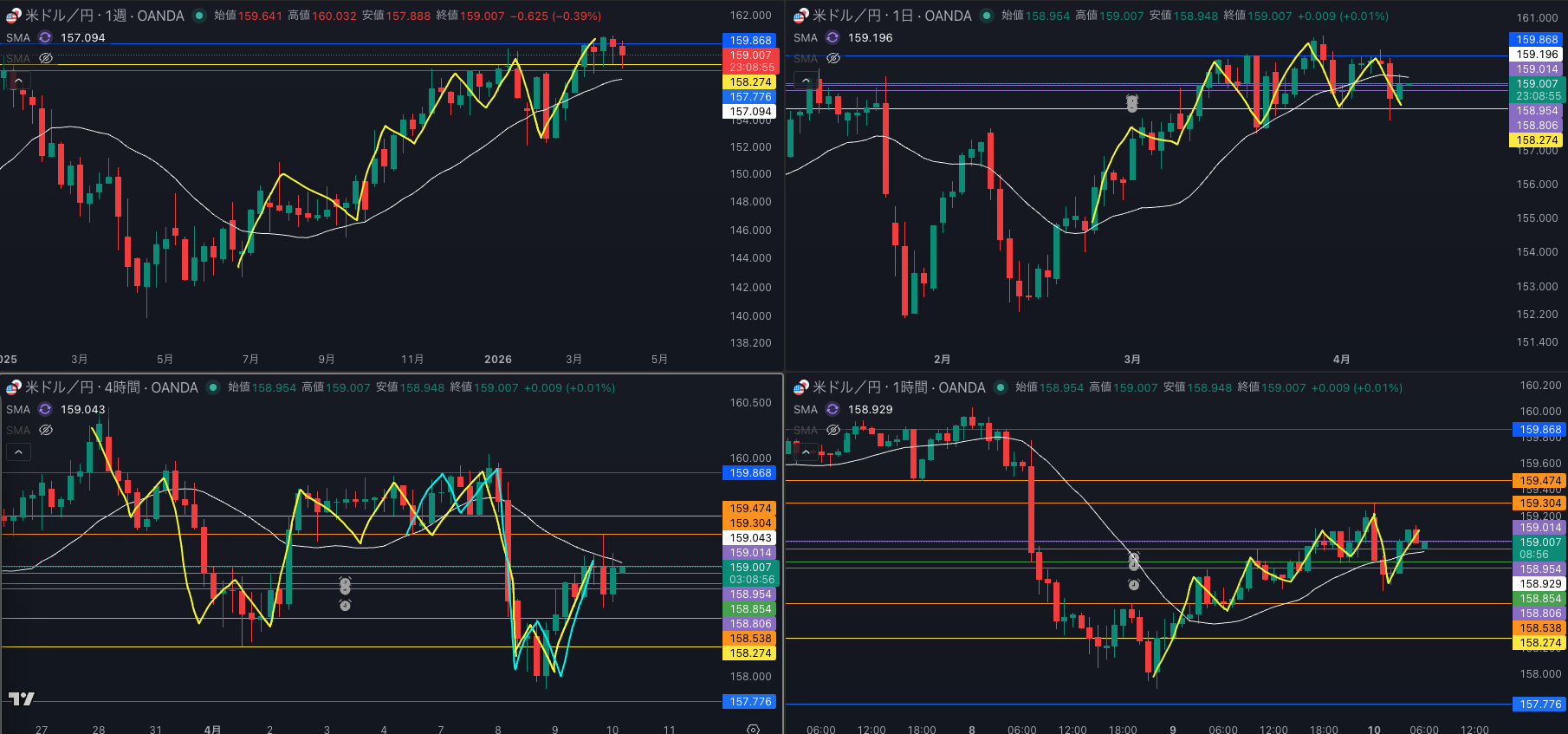Select the 米ドル/円 1日 OANDA chart title
Viewport: 1568px width, 734px height.
coord(891,16)
